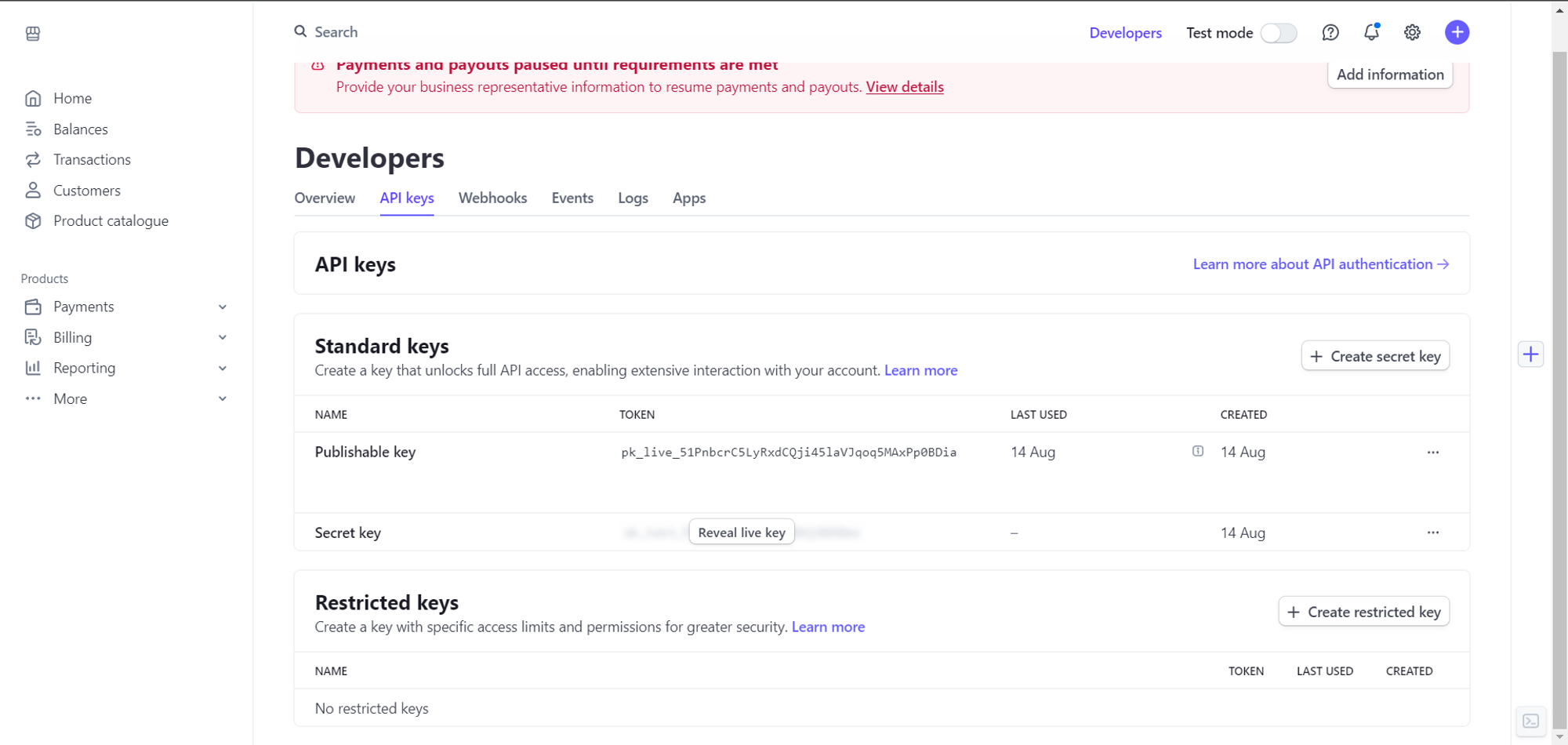Open overflow menu for Publishable key row

click(x=1432, y=452)
